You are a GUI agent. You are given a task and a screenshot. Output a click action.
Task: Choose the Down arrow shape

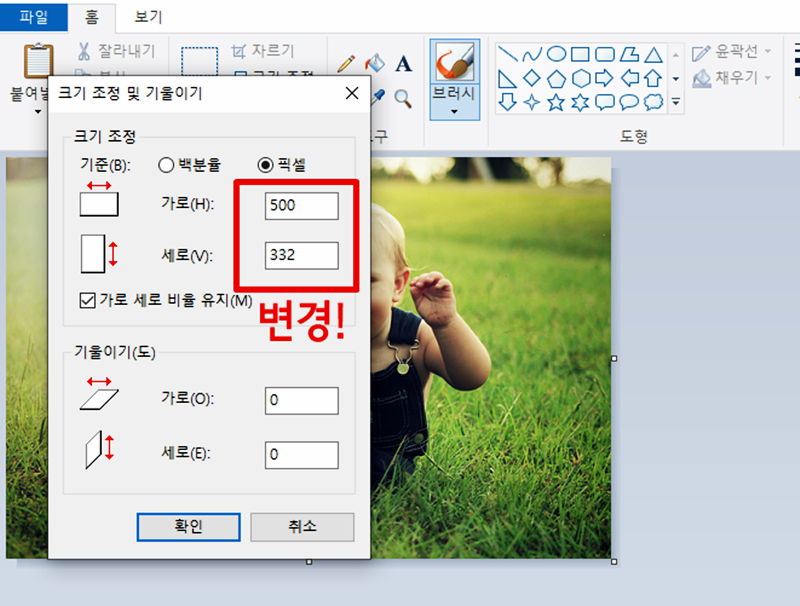tap(507, 102)
